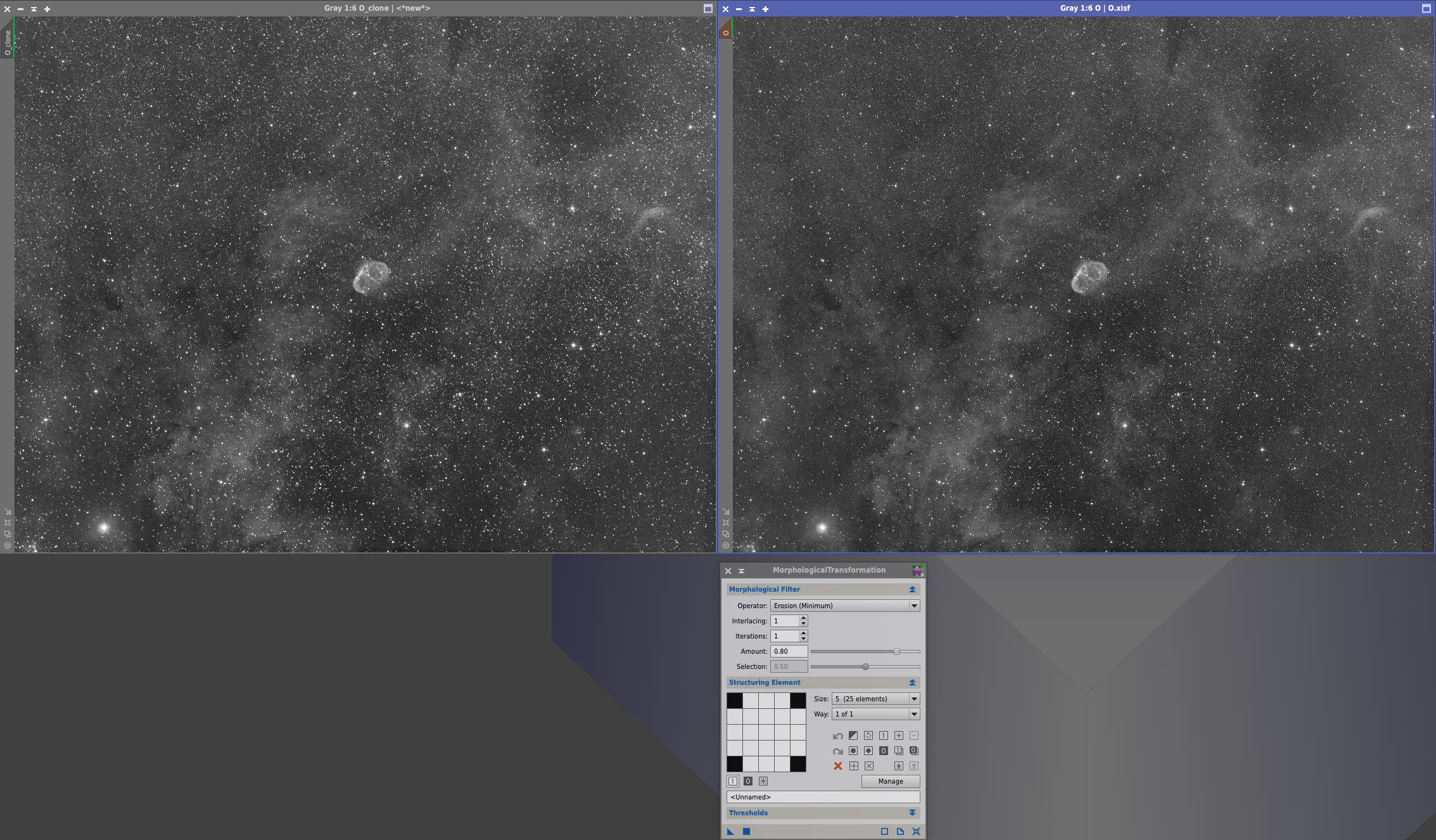Click the Reset process icon

[916, 832]
